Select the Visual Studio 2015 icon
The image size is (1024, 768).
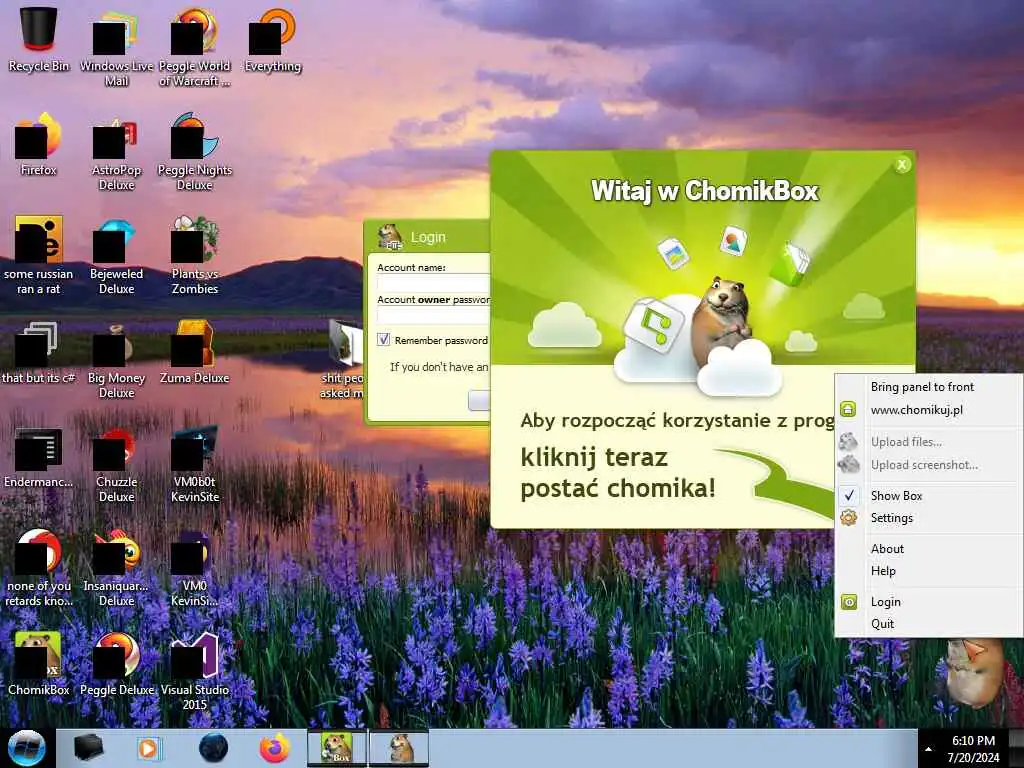pos(195,671)
